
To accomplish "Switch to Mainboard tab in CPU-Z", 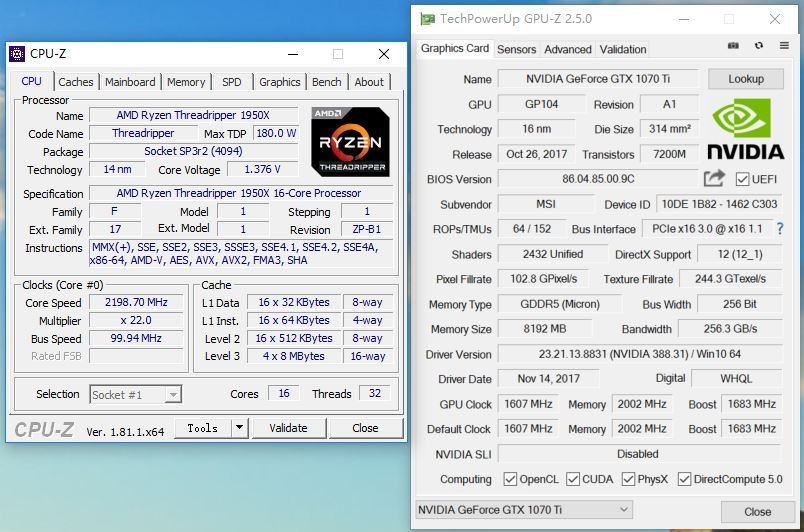I will click(x=130, y=82).
